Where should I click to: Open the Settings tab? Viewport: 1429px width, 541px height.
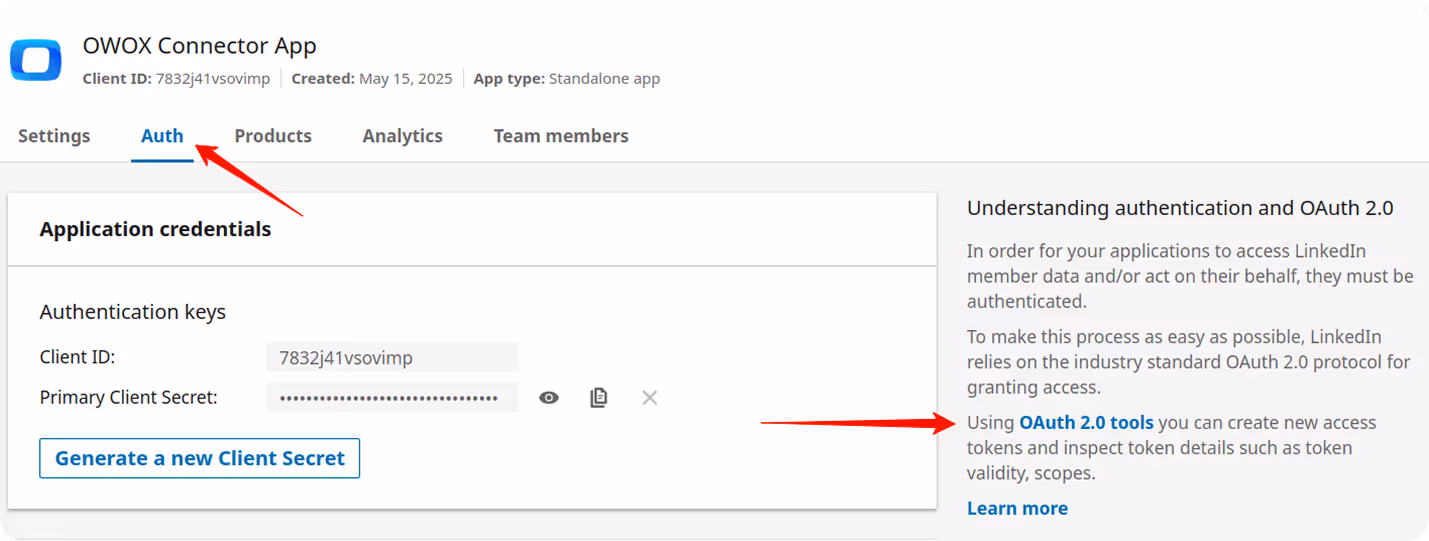[x=54, y=136]
